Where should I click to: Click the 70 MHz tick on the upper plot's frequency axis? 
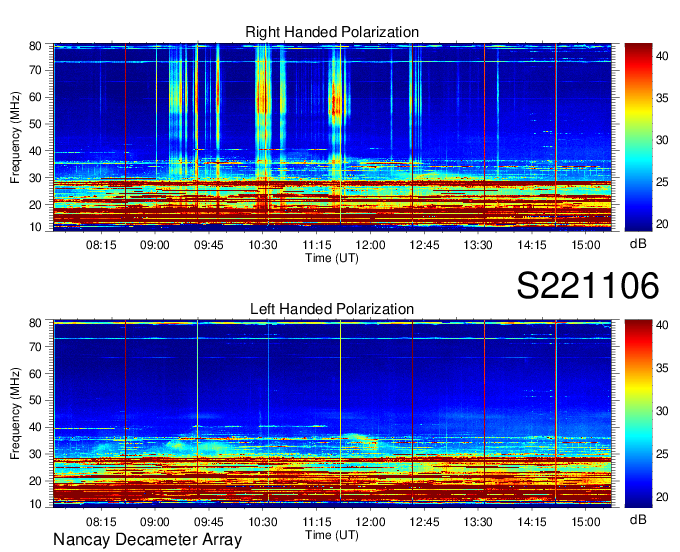(x=35, y=70)
